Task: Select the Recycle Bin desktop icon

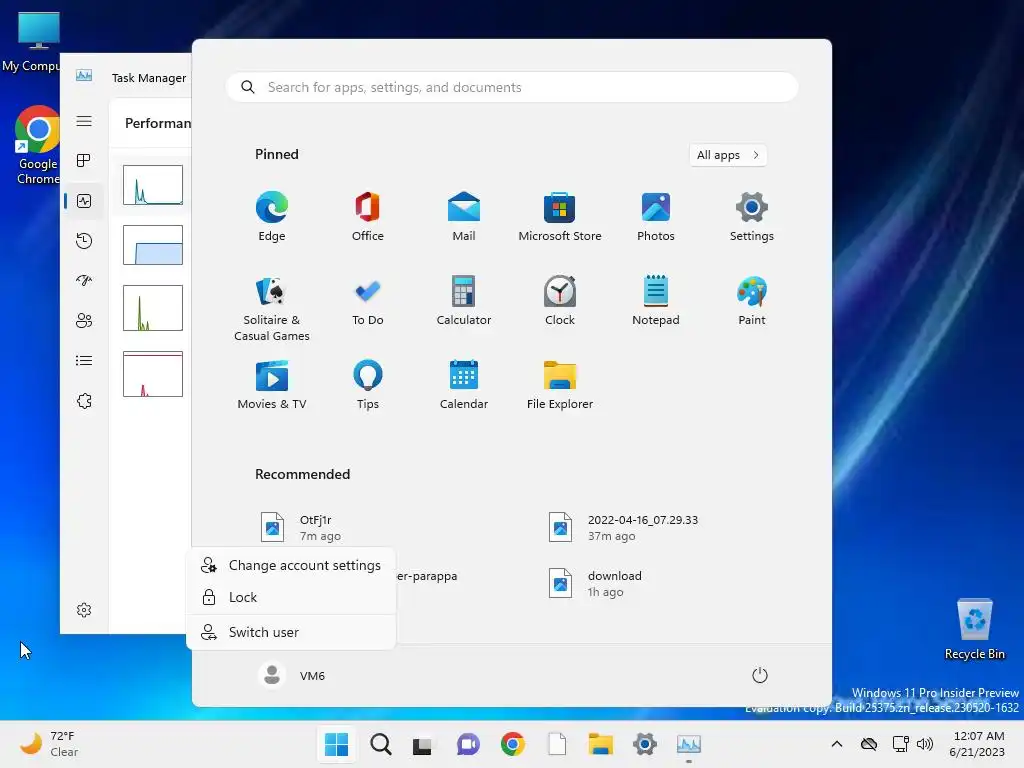Action: (974, 630)
